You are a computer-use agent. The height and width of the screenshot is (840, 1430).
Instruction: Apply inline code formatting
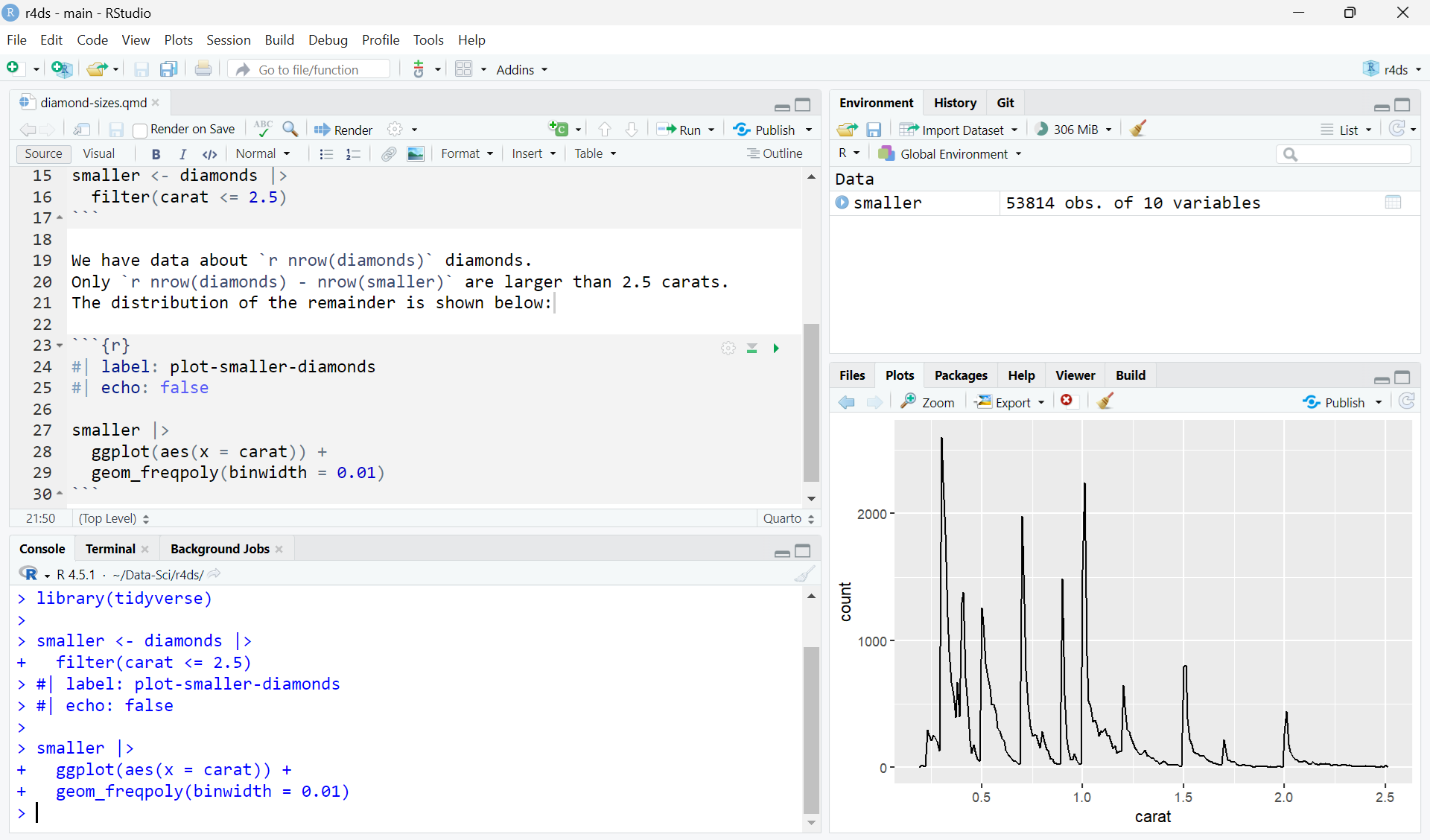[x=210, y=154]
